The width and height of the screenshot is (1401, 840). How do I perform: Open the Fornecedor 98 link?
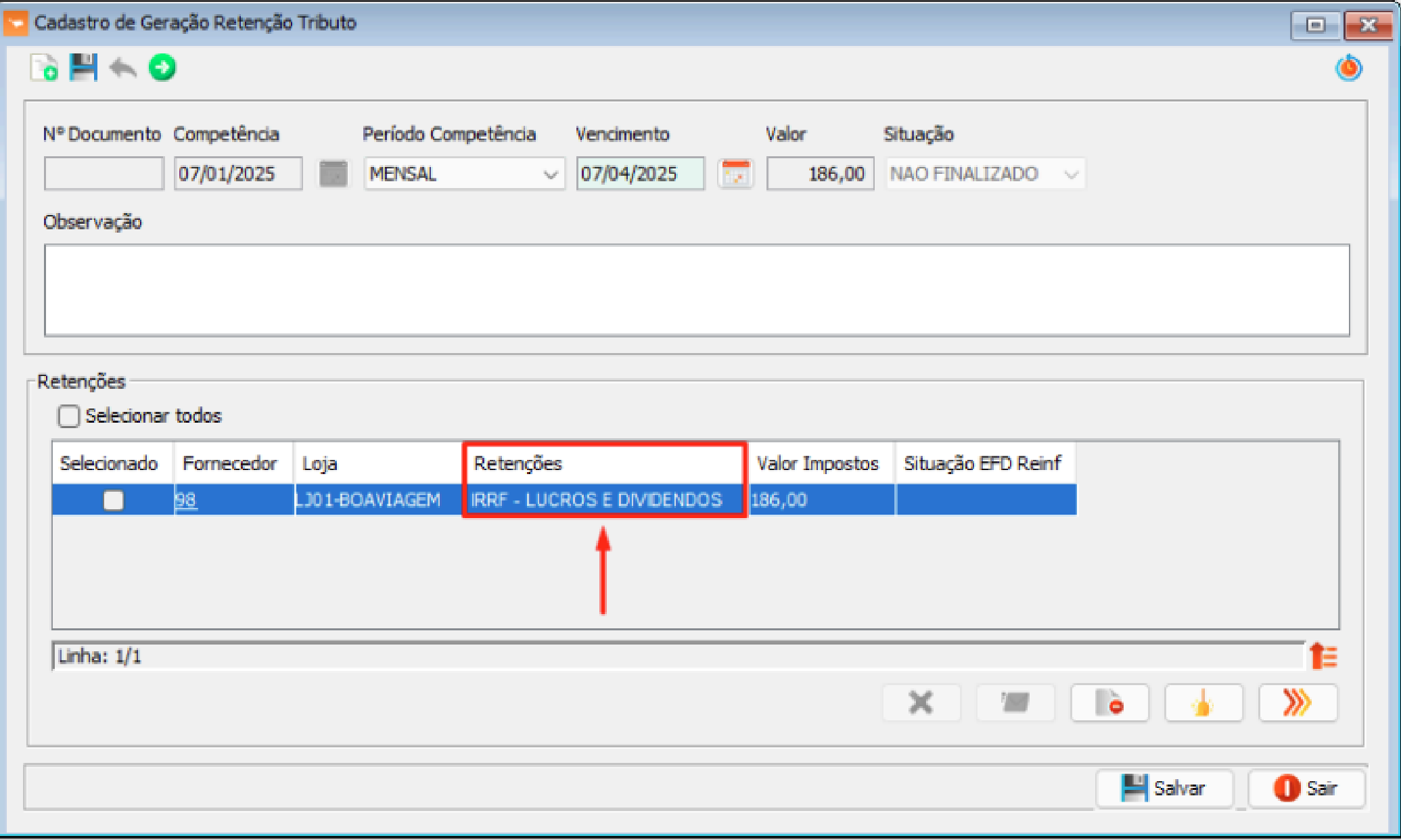click(x=185, y=500)
